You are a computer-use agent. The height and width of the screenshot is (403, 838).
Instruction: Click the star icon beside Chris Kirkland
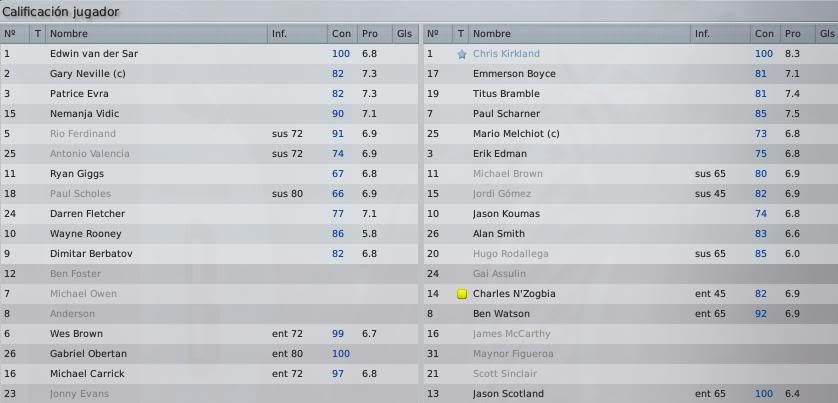(462, 54)
